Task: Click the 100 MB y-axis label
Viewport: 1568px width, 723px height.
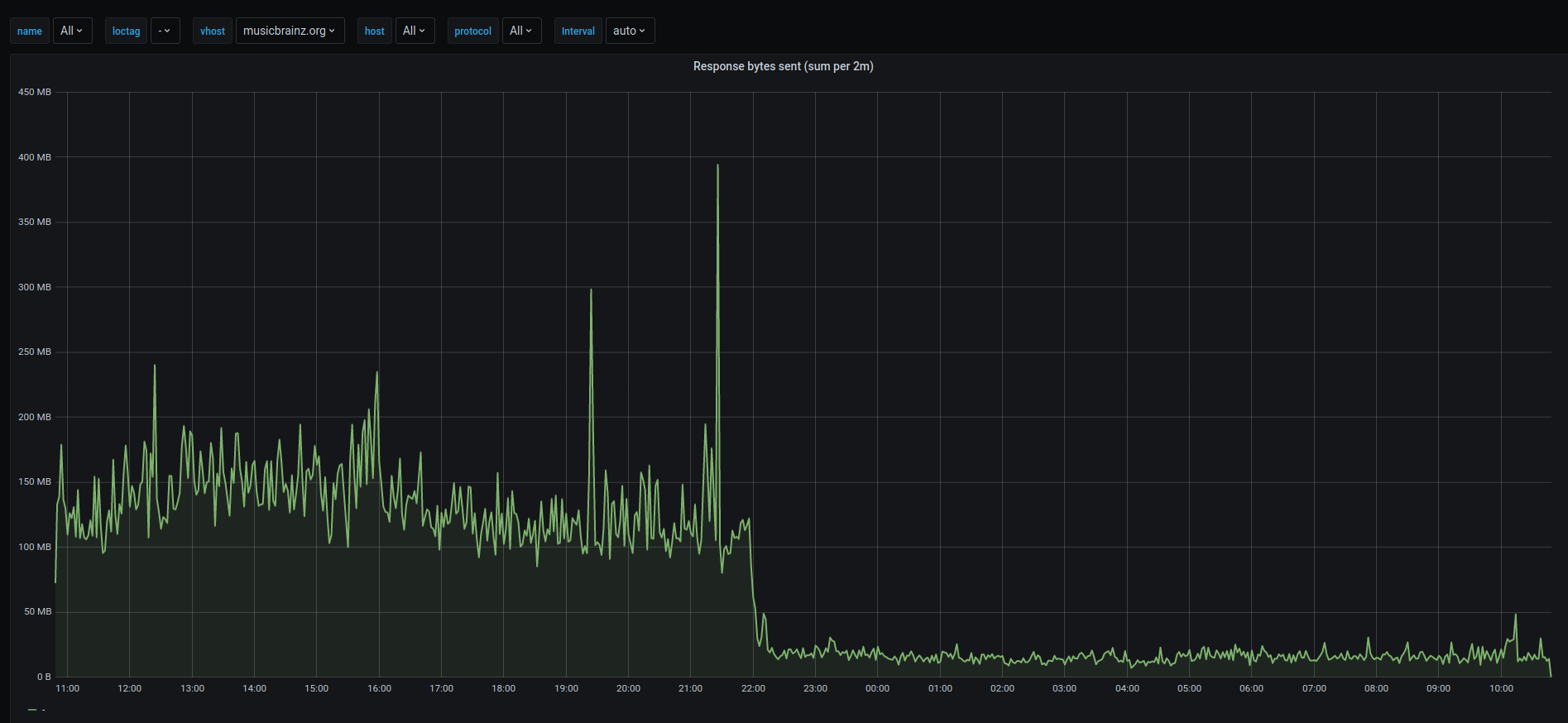Action: [x=35, y=547]
